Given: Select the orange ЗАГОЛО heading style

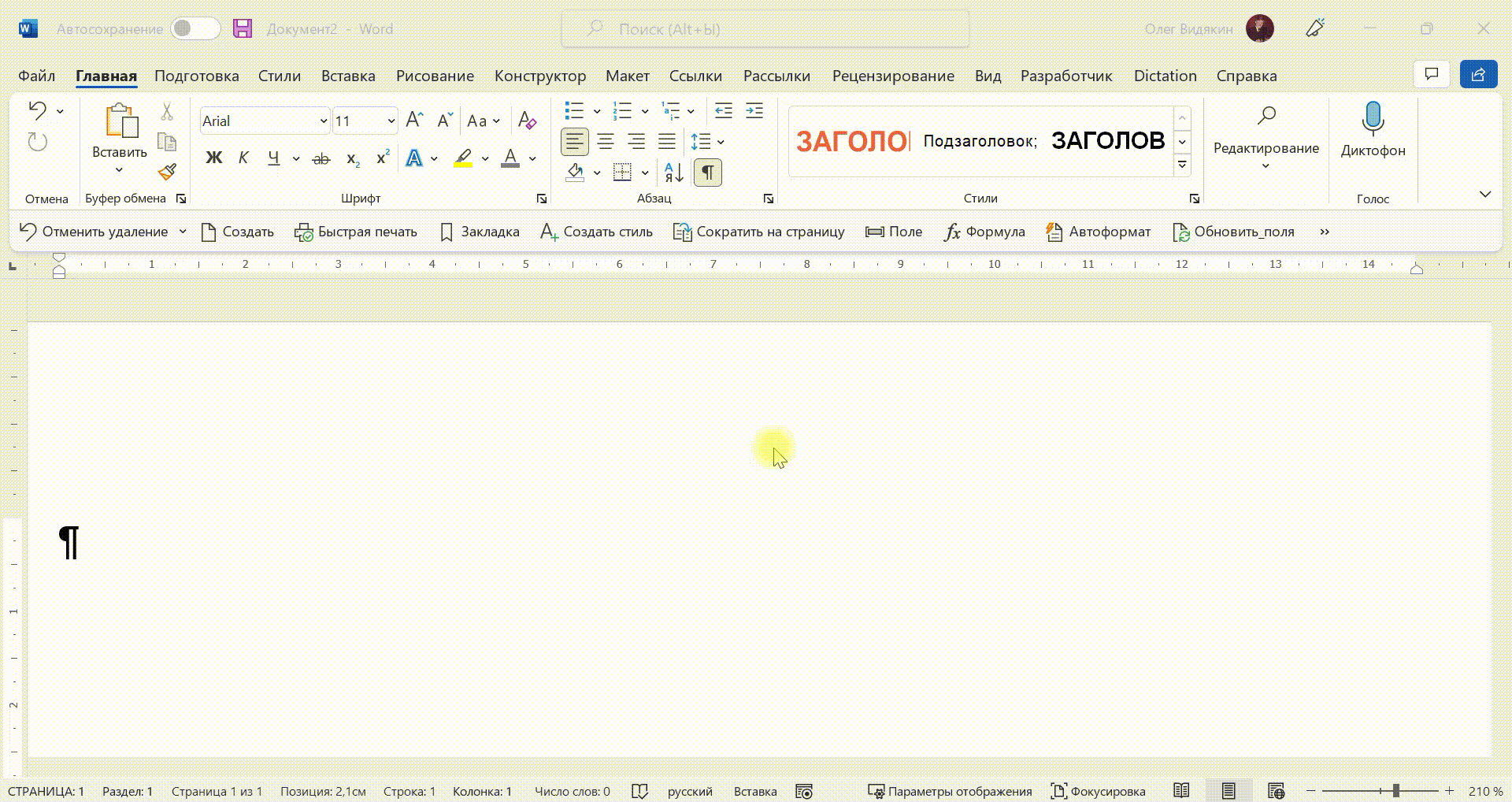Looking at the screenshot, I should [853, 141].
